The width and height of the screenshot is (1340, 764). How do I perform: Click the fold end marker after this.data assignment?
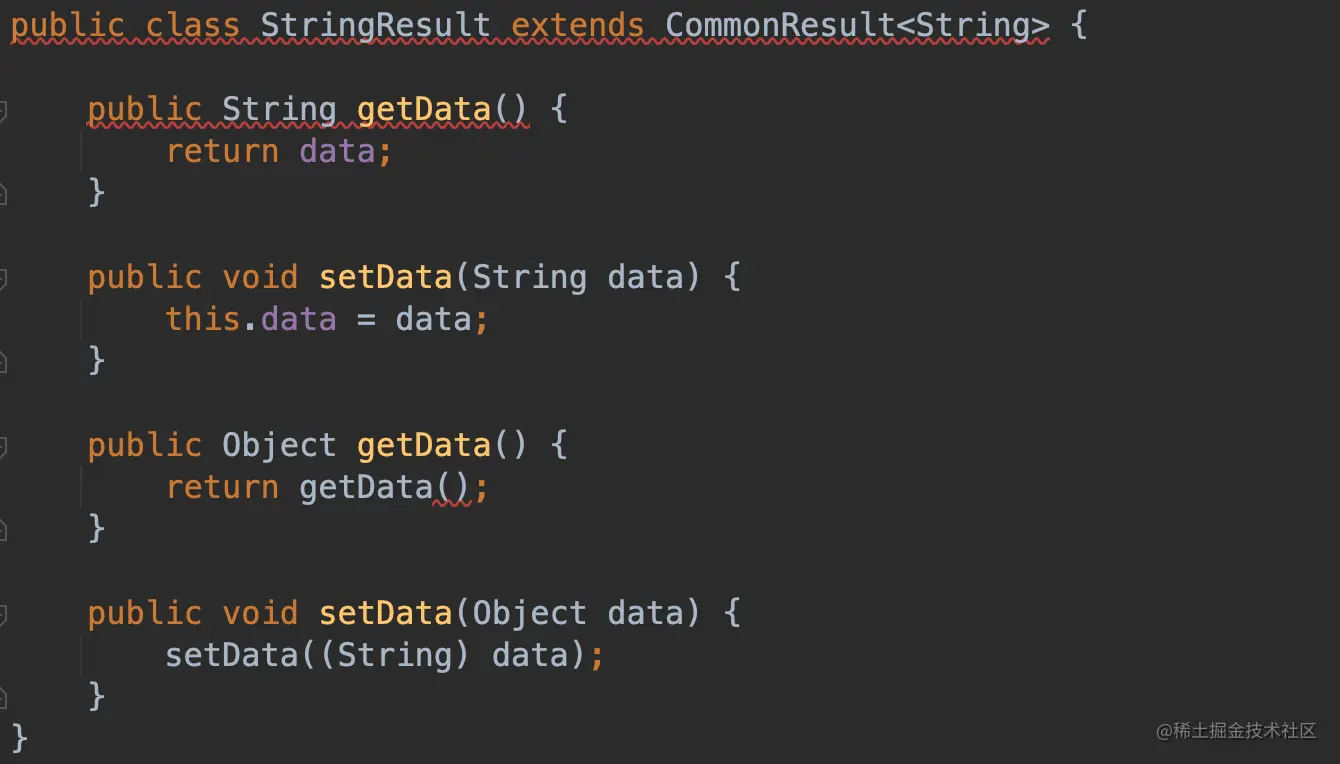(3, 361)
